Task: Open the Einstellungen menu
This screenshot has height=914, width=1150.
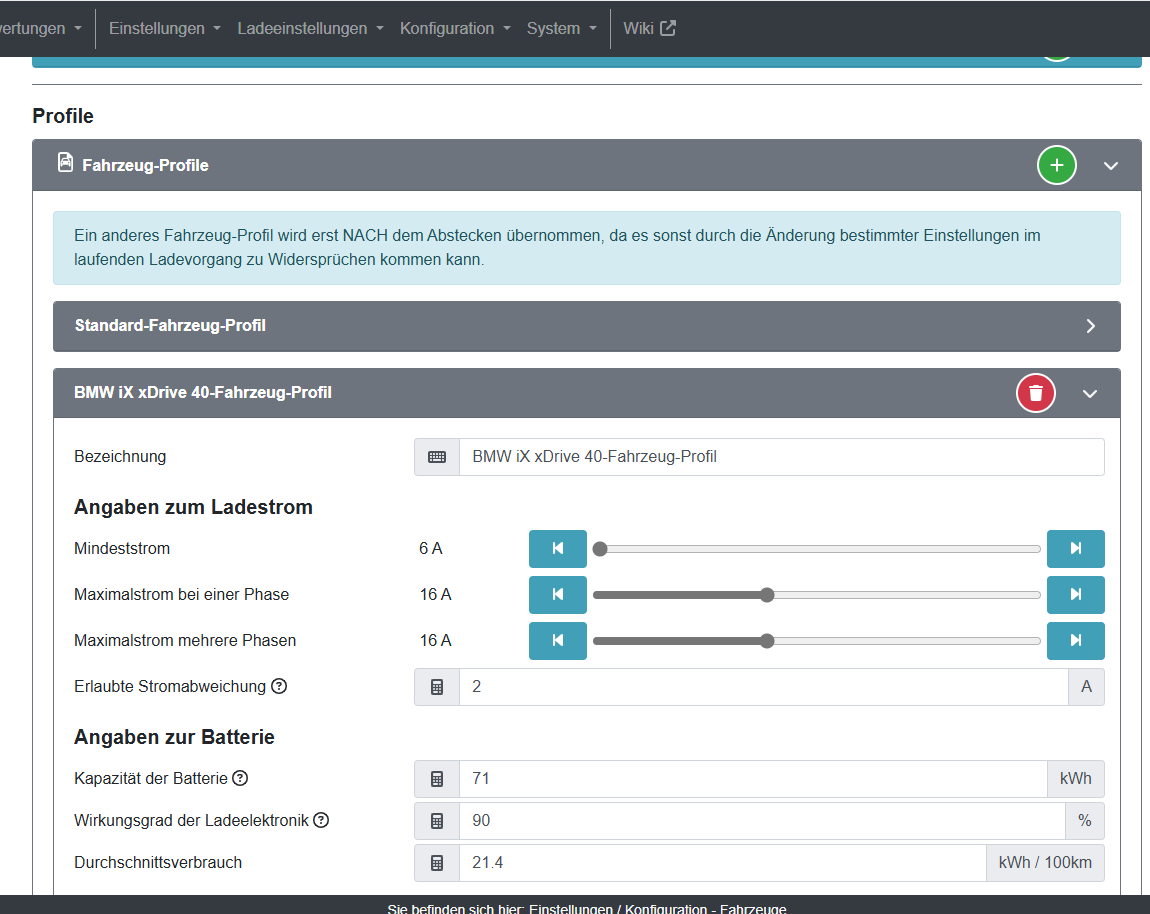Action: [x=164, y=28]
